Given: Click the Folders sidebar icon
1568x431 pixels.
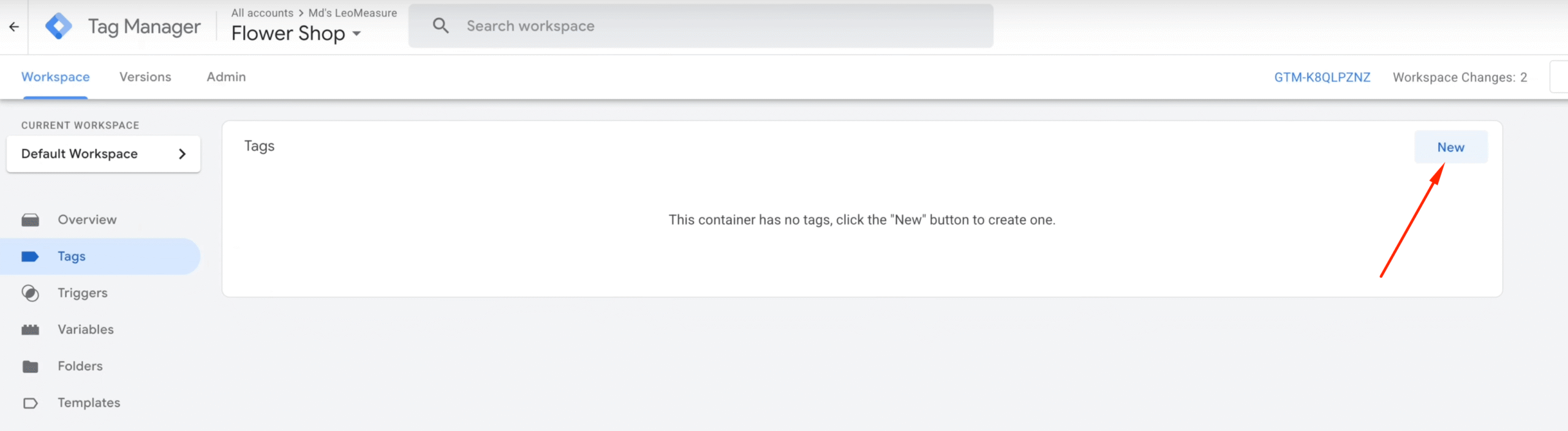Looking at the screenshot, I should [30, 367].
